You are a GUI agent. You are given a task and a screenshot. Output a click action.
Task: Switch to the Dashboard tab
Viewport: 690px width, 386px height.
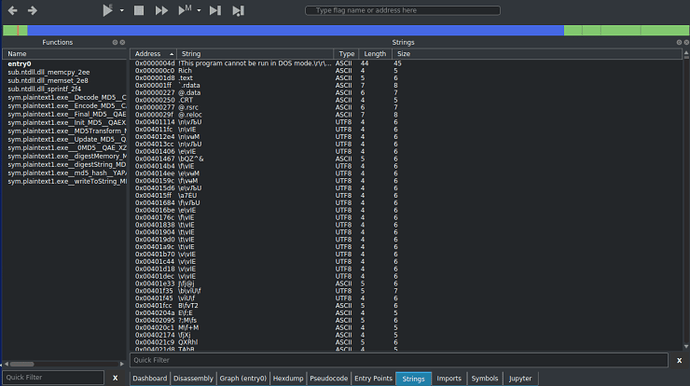pyautogui.click(x=150, y=378)
